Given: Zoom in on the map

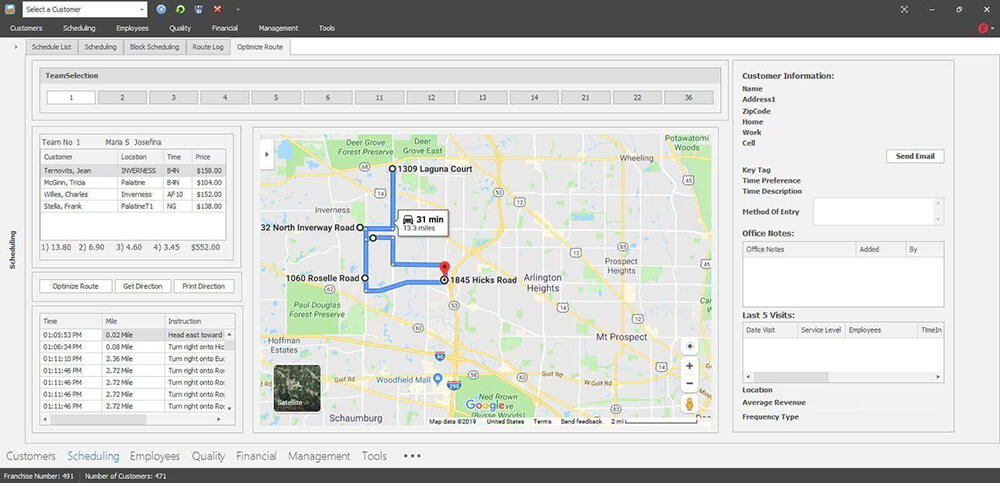Looking at the screenshot, I should pos(689,366).
